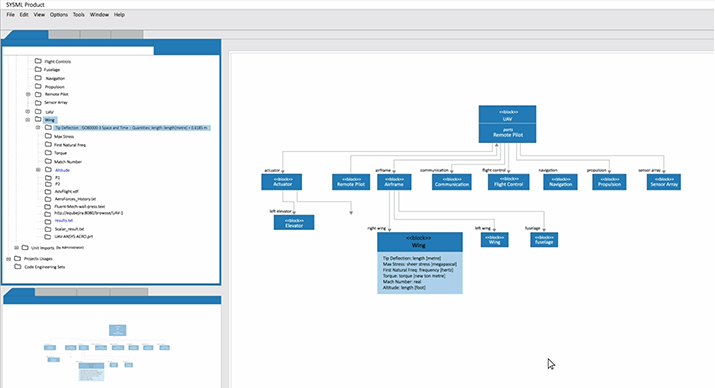Screen dimensions: 715x388
Task: Click the Torque folder icon
Action: [x=48, y=153]
